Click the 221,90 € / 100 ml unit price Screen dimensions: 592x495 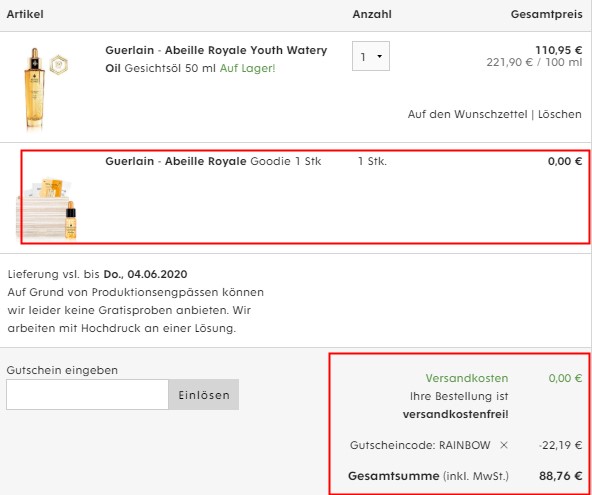pos(534,62)
